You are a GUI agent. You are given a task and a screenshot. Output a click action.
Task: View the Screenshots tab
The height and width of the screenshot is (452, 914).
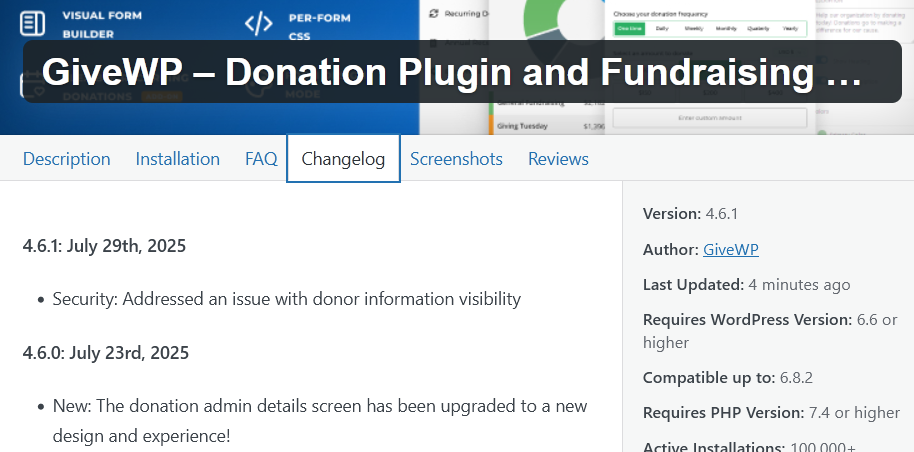(456, 159)
